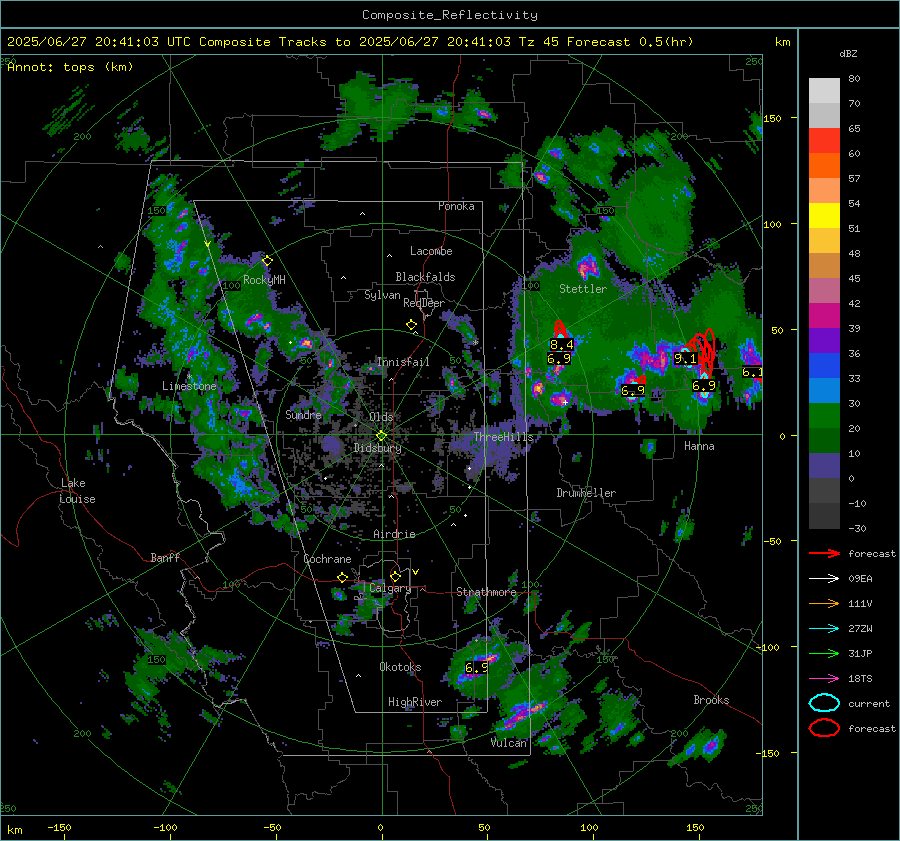
Task: Click the red forecast ellipse legend icon
Action: click(x=824, y=728)
